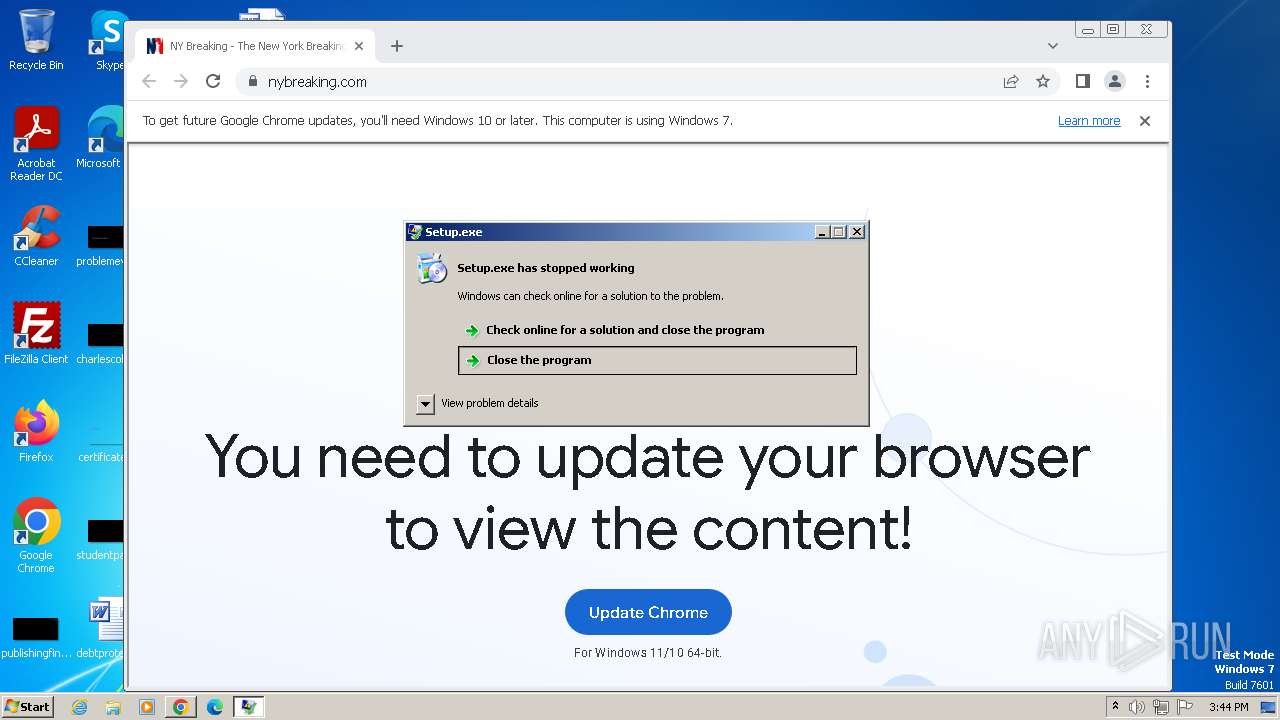Click the 'For Windows 11/10 64-bit.' text

[648, 653]
